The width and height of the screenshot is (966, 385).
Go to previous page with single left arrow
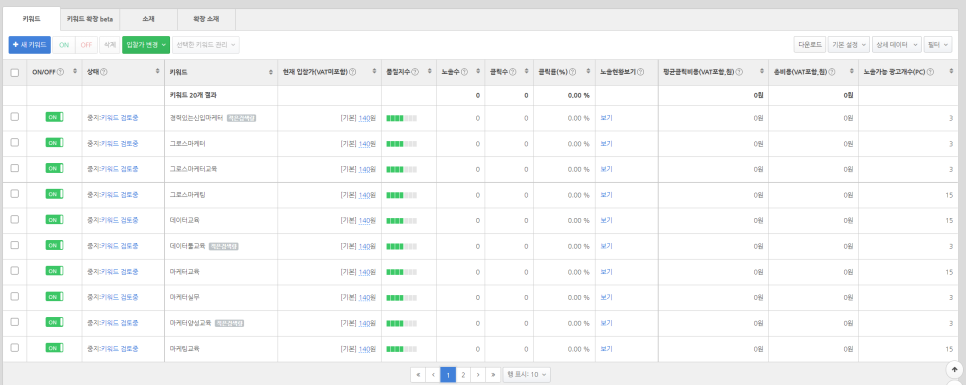pos(433,375)
